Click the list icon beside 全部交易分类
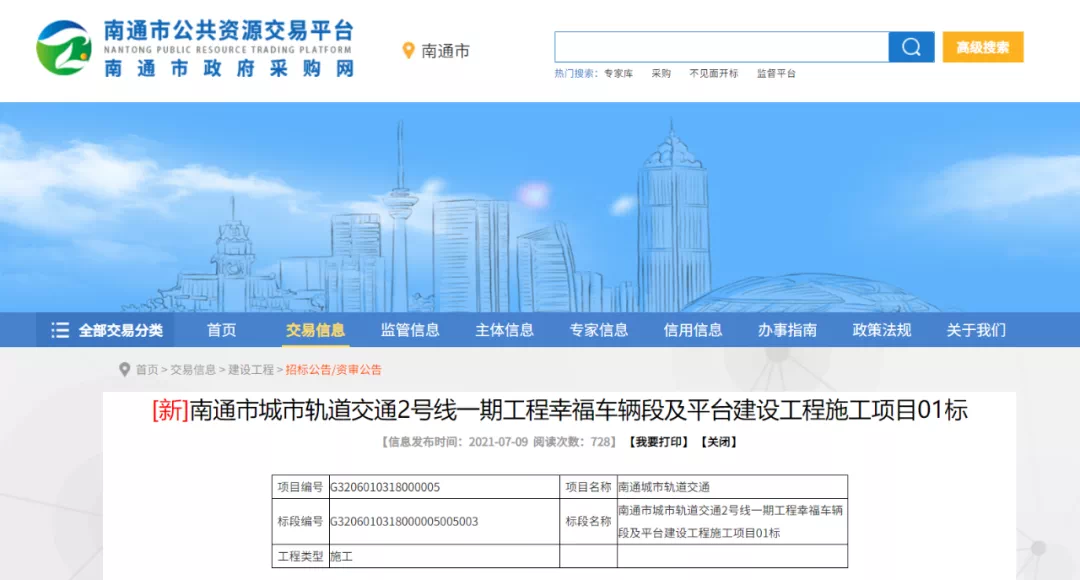This screenshot has width=1080, height=580. coord(60,330)
